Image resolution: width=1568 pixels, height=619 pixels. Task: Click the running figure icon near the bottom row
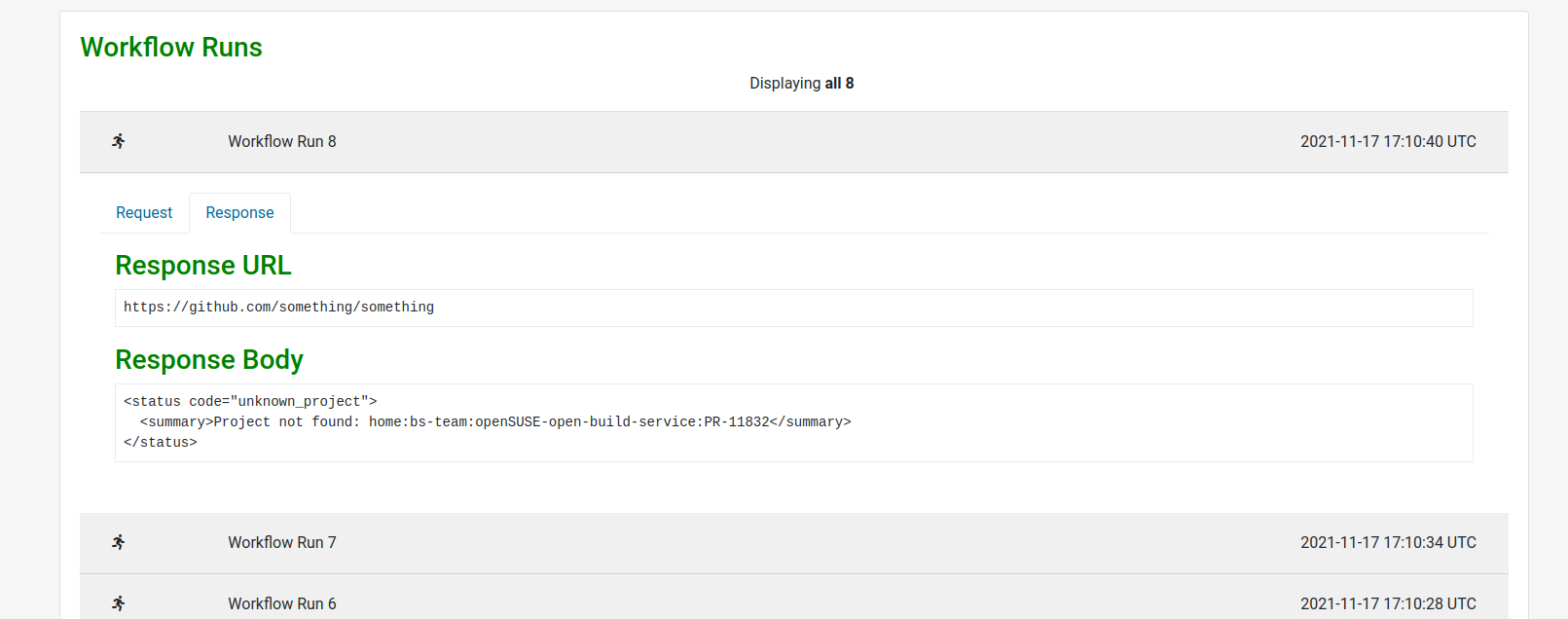[118, 603]
